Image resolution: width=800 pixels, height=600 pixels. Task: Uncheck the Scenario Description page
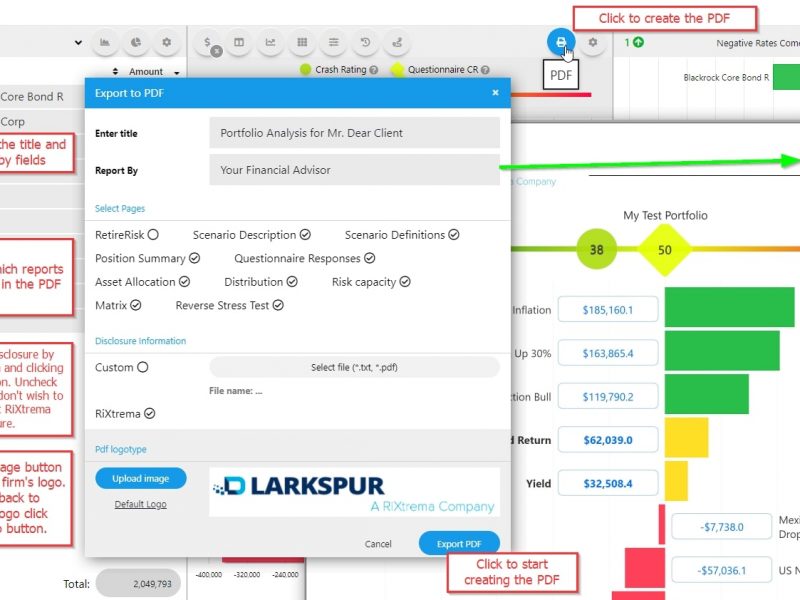pos(304,235)
